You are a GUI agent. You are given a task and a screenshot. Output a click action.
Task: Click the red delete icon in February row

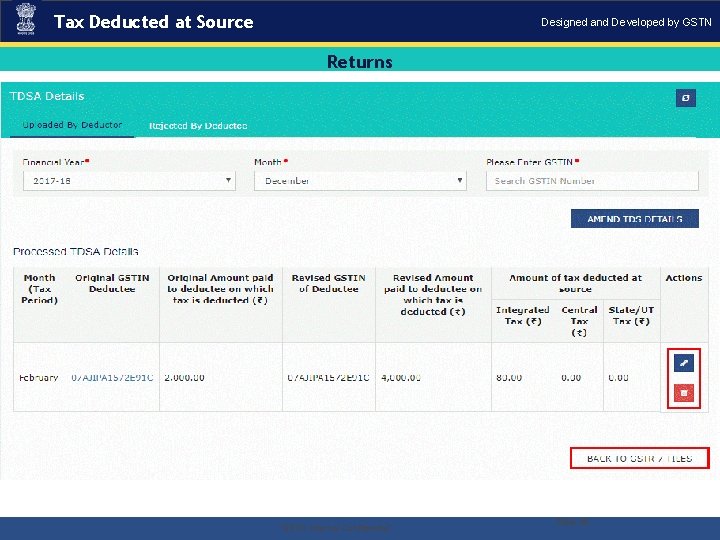(x=684, y=393)
